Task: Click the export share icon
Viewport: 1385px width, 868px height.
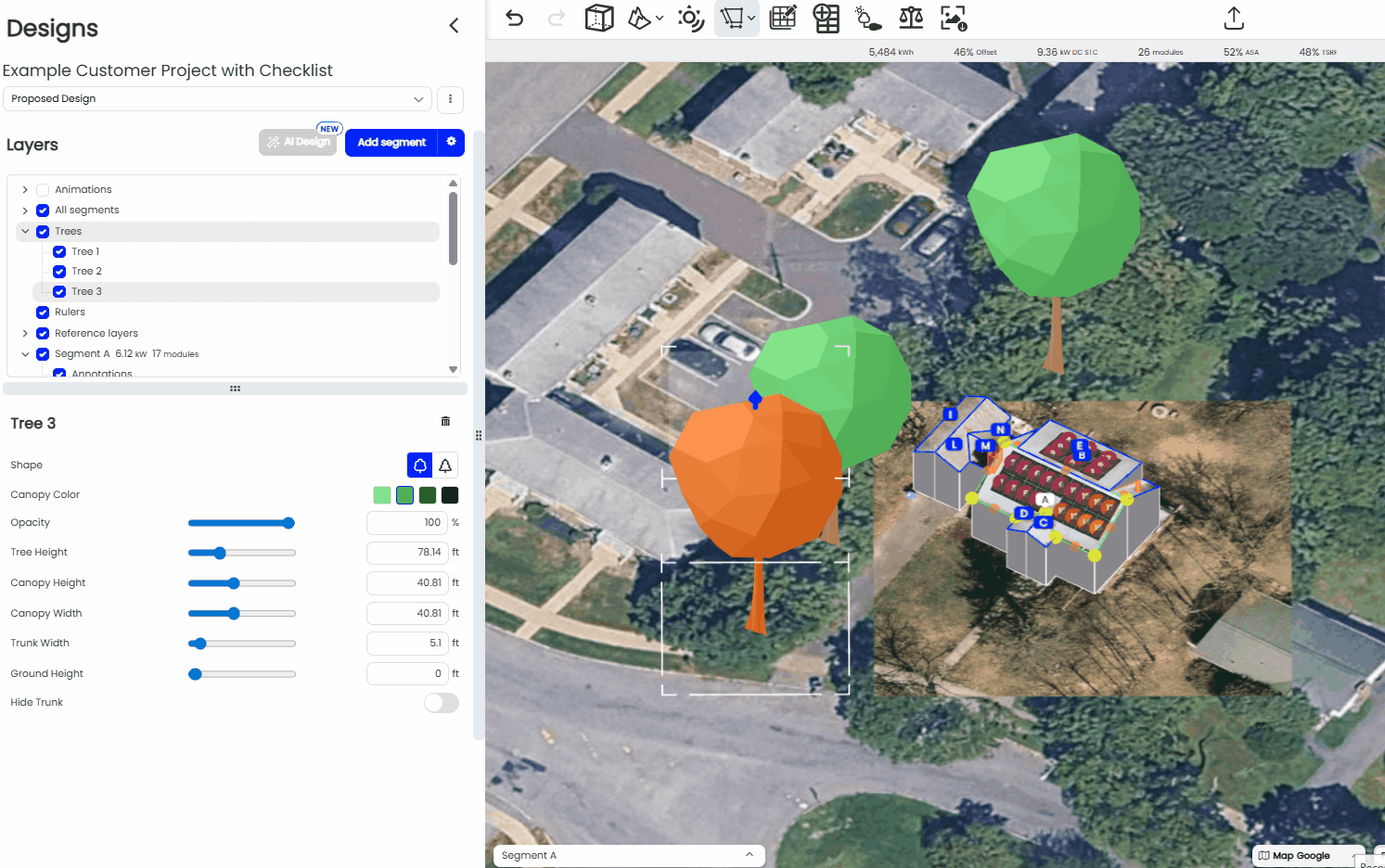Action: pos(1234,18)
